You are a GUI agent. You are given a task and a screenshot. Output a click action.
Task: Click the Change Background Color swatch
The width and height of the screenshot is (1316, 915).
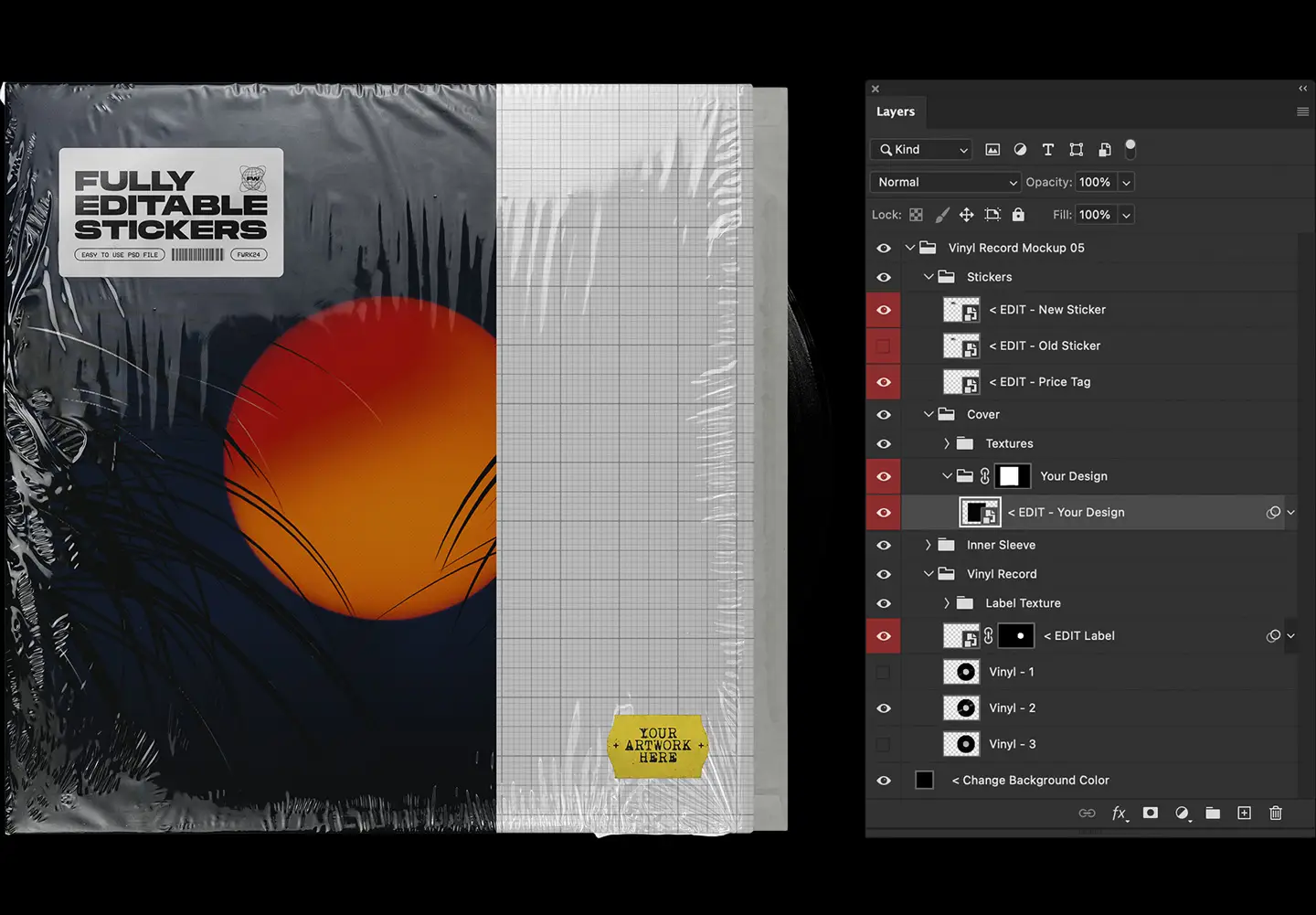pyautogui.click(x=924, y=780)
